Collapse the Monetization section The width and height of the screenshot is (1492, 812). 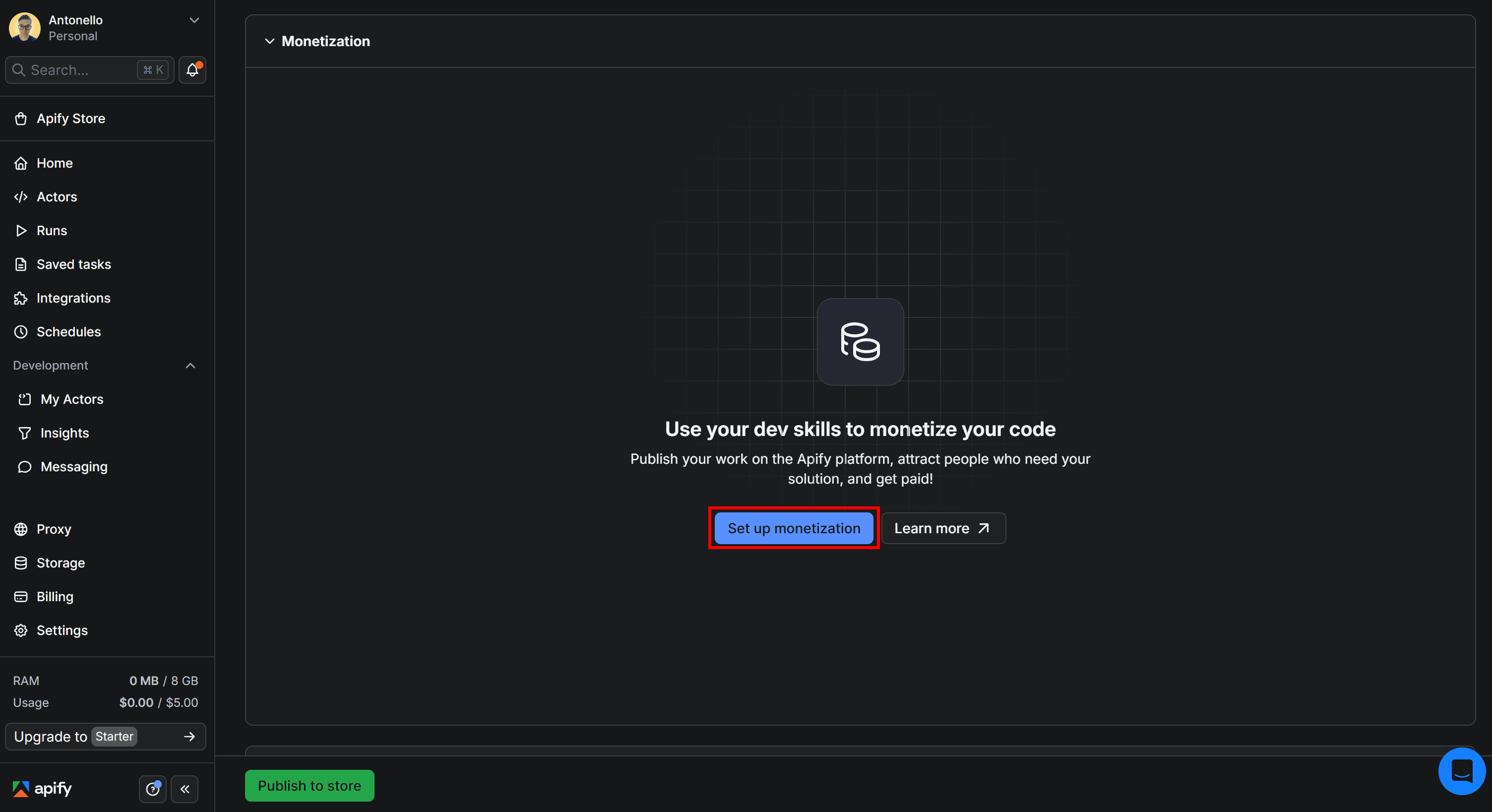pyautogui.click(x=269, y=41)
